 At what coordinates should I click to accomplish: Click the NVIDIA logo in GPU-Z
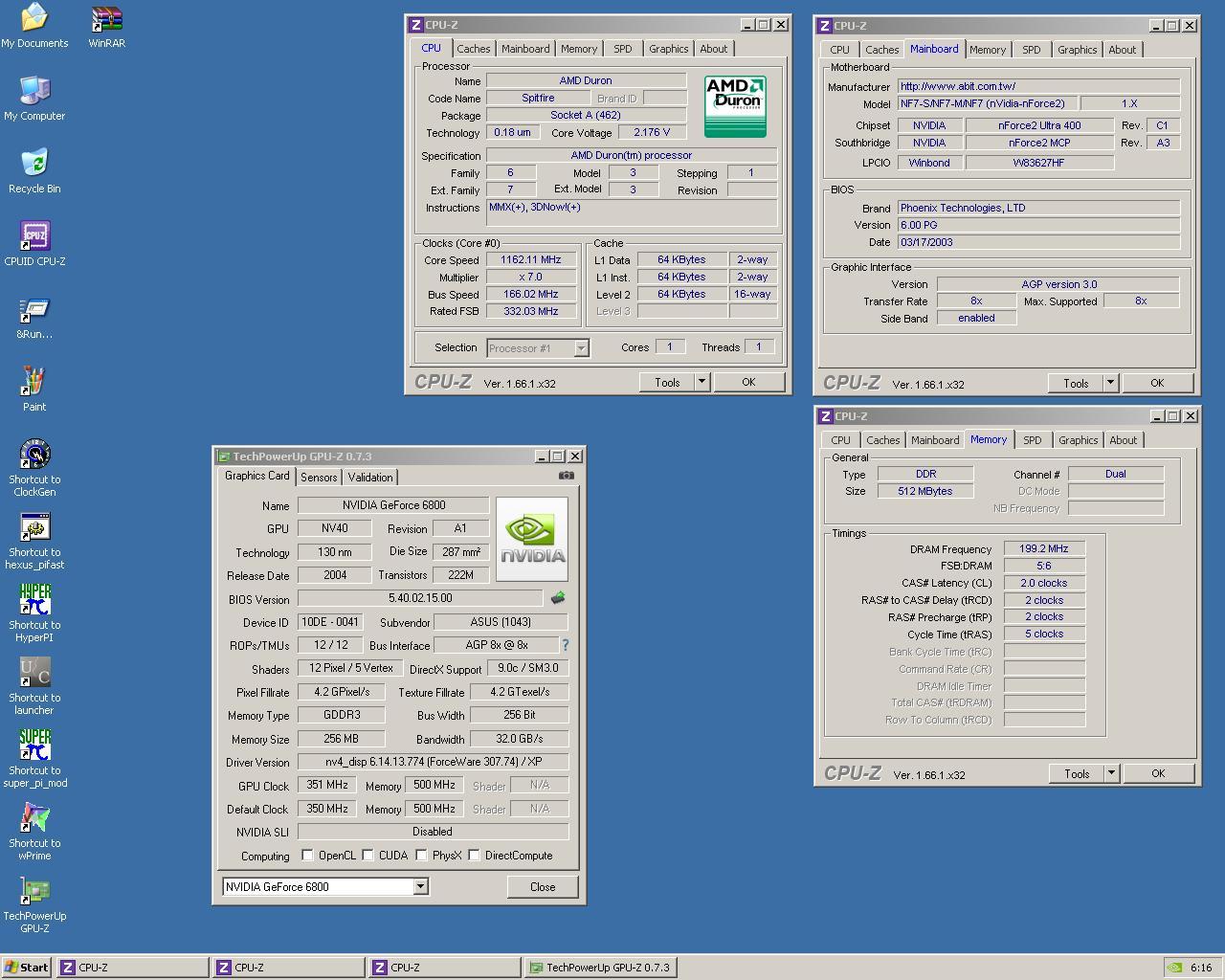[x=533, y=539]
